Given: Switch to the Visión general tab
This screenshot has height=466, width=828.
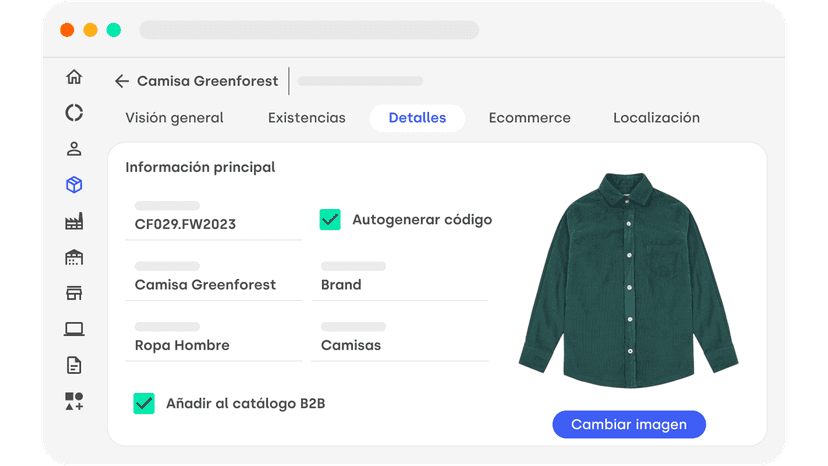Looking at the screenshot, I should click(174, 118).
